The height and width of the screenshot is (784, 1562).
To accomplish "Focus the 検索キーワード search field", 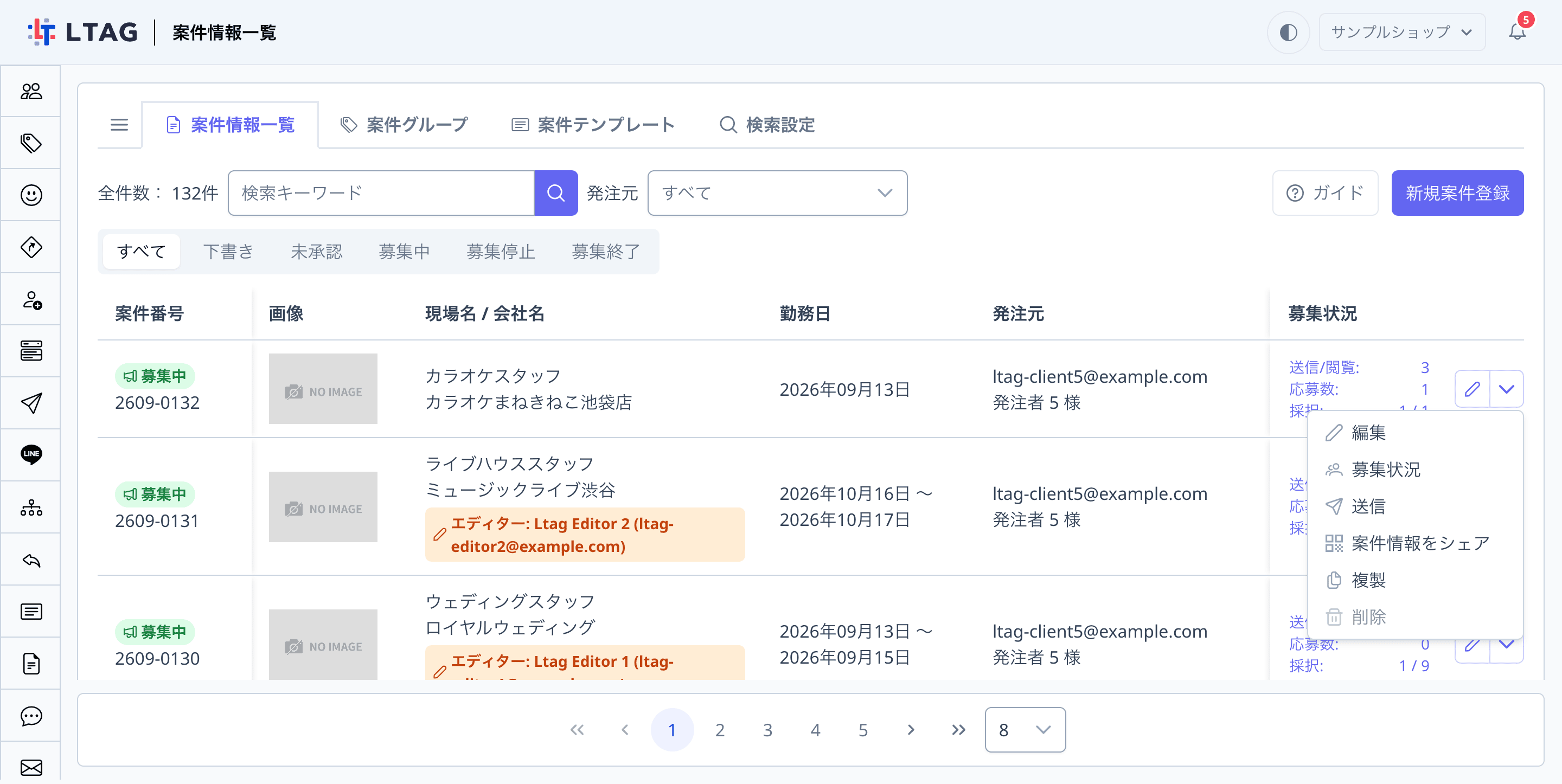I will (x=381, y=193).
